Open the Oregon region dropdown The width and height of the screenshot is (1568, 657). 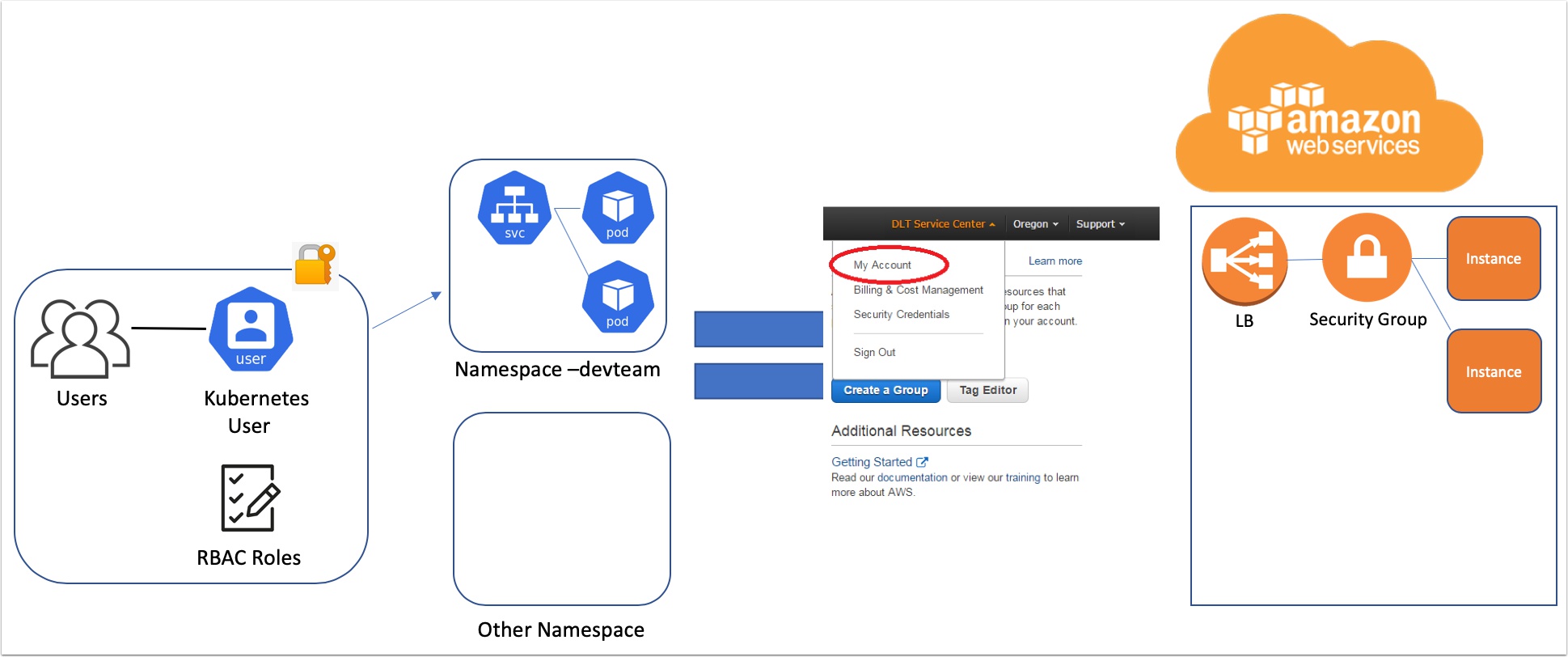1036,224
